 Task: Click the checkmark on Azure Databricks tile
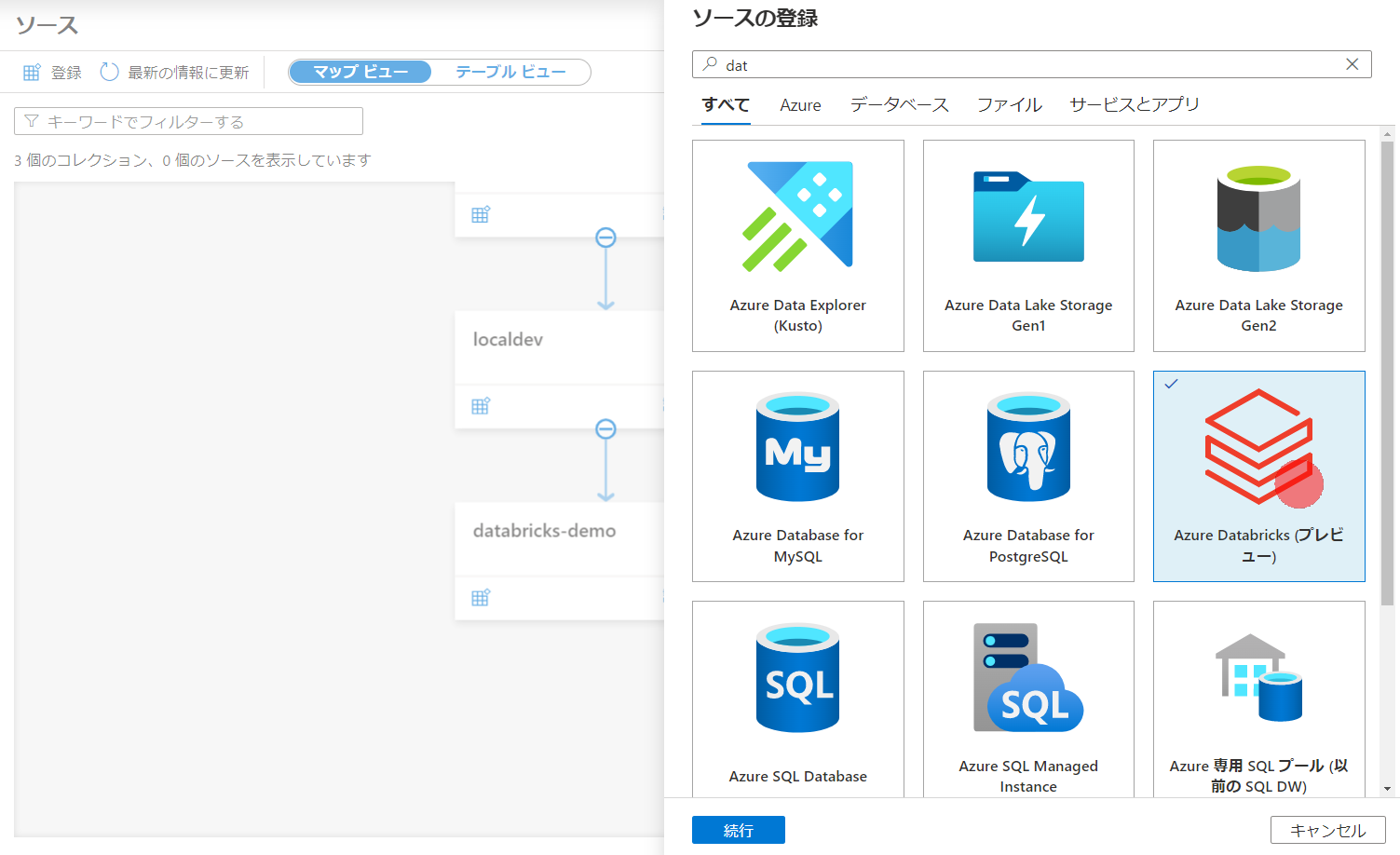1171,384
